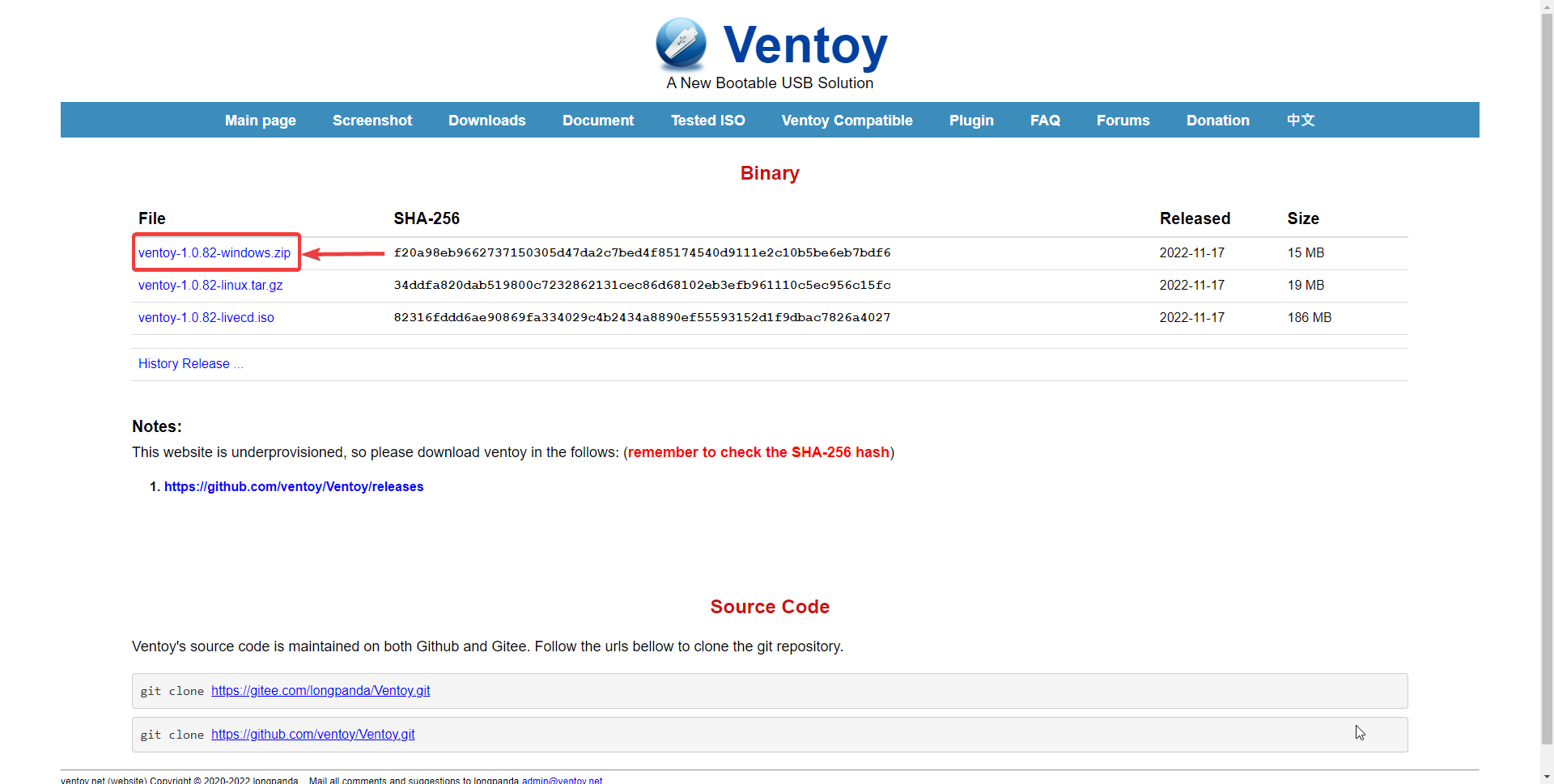This screenshot has height=784, width=1554.
Task: Click the livecd iso SHA-256 hash
Action: tap(642, 318)
